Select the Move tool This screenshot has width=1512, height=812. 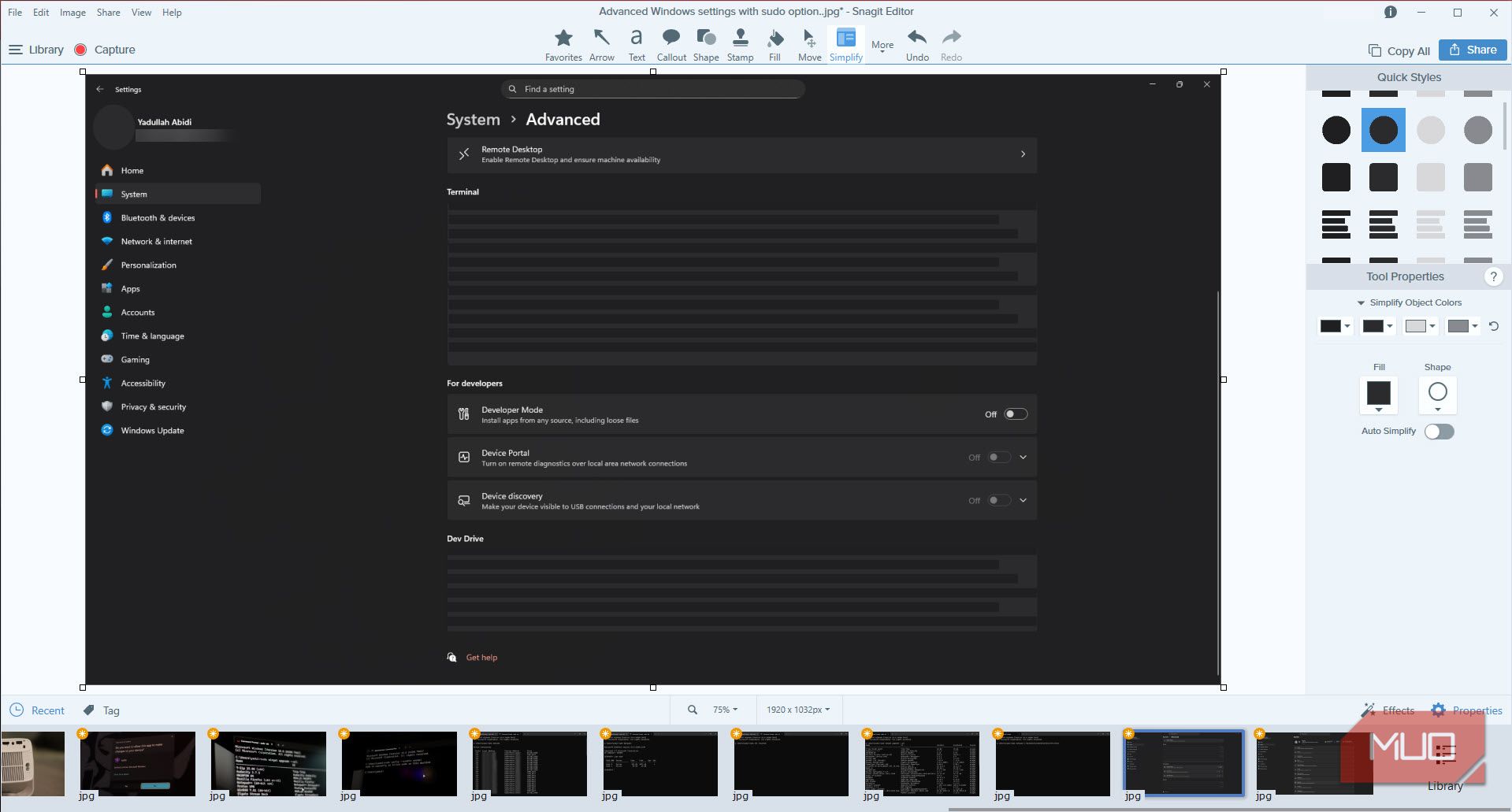(809, 45)
